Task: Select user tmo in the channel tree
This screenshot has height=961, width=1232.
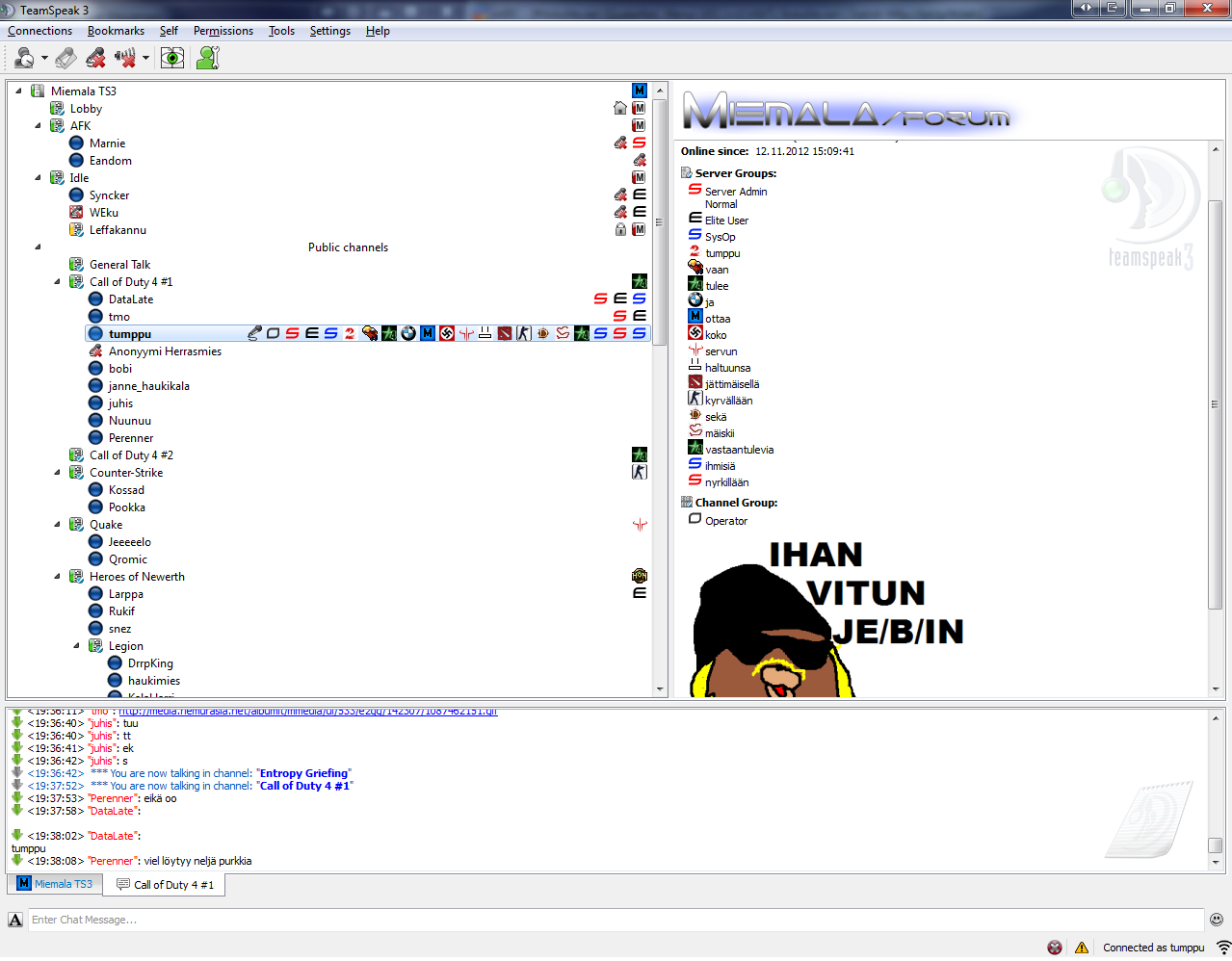Action: pos(119,317)
